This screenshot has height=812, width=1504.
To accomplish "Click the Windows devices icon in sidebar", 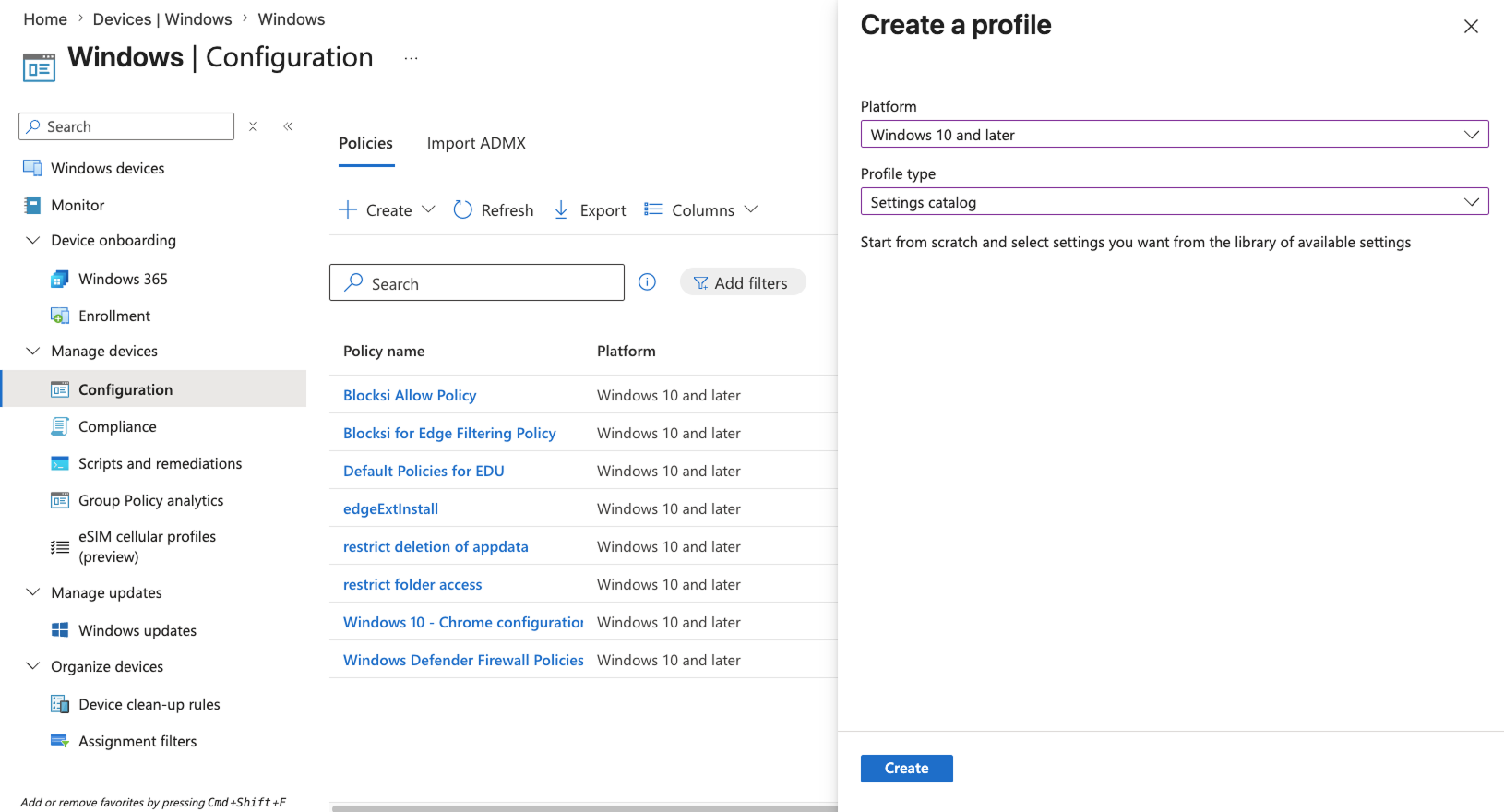I will pos(32,168).
